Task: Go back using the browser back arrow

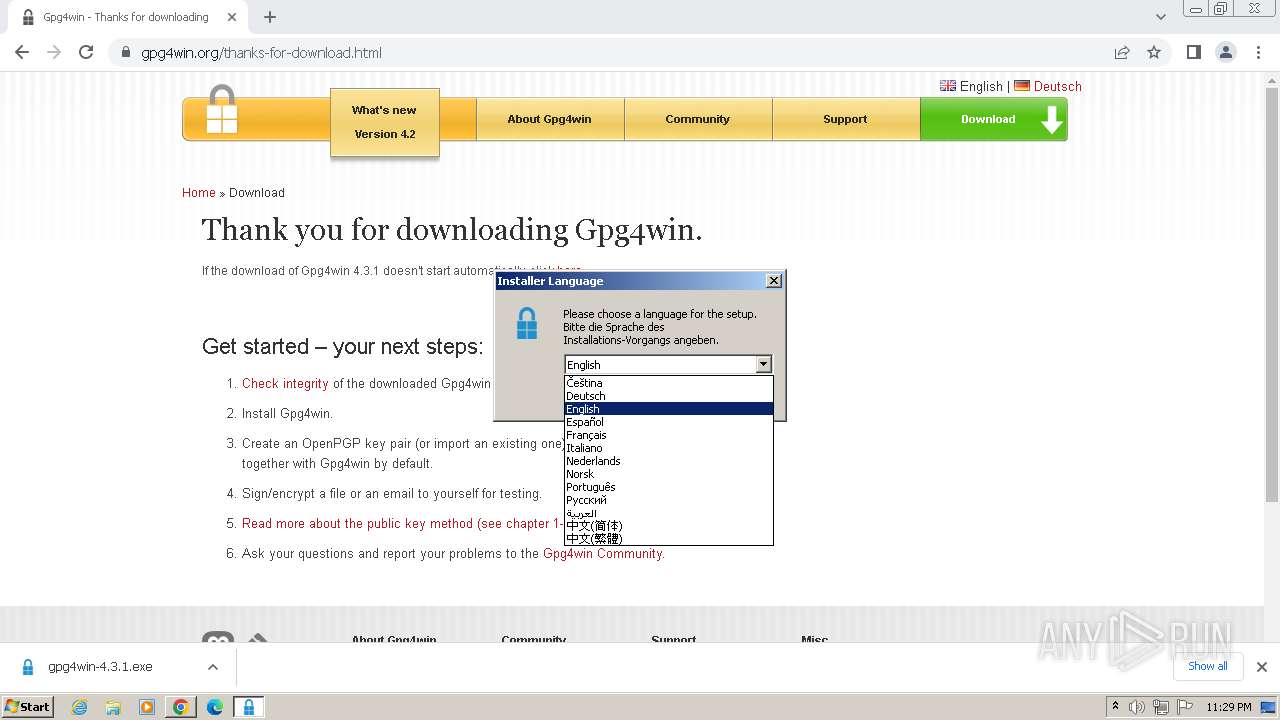Action: pyautogui.click(x=22, y=52)
